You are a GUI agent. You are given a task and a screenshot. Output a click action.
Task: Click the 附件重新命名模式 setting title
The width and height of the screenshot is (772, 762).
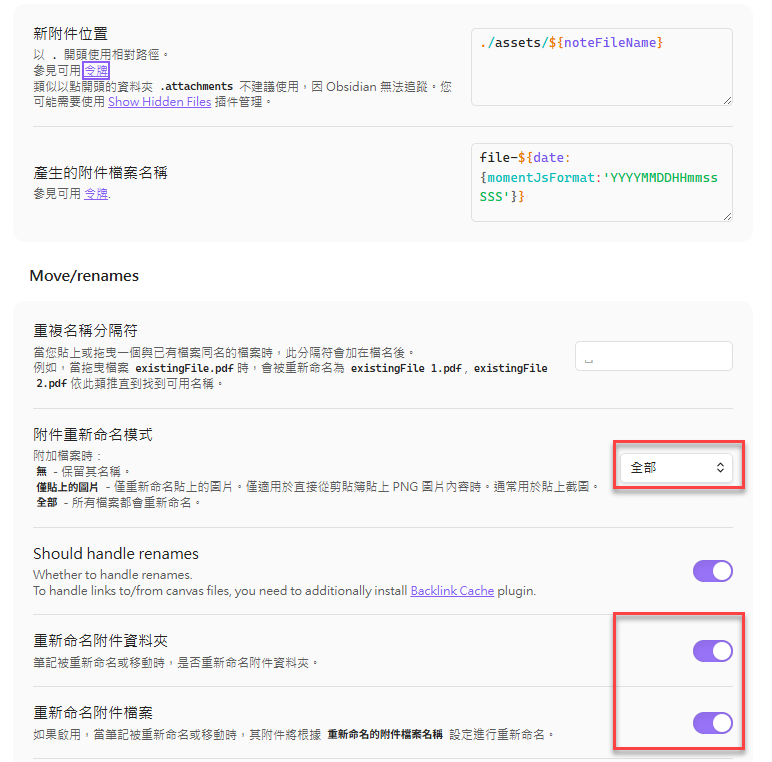93,435
